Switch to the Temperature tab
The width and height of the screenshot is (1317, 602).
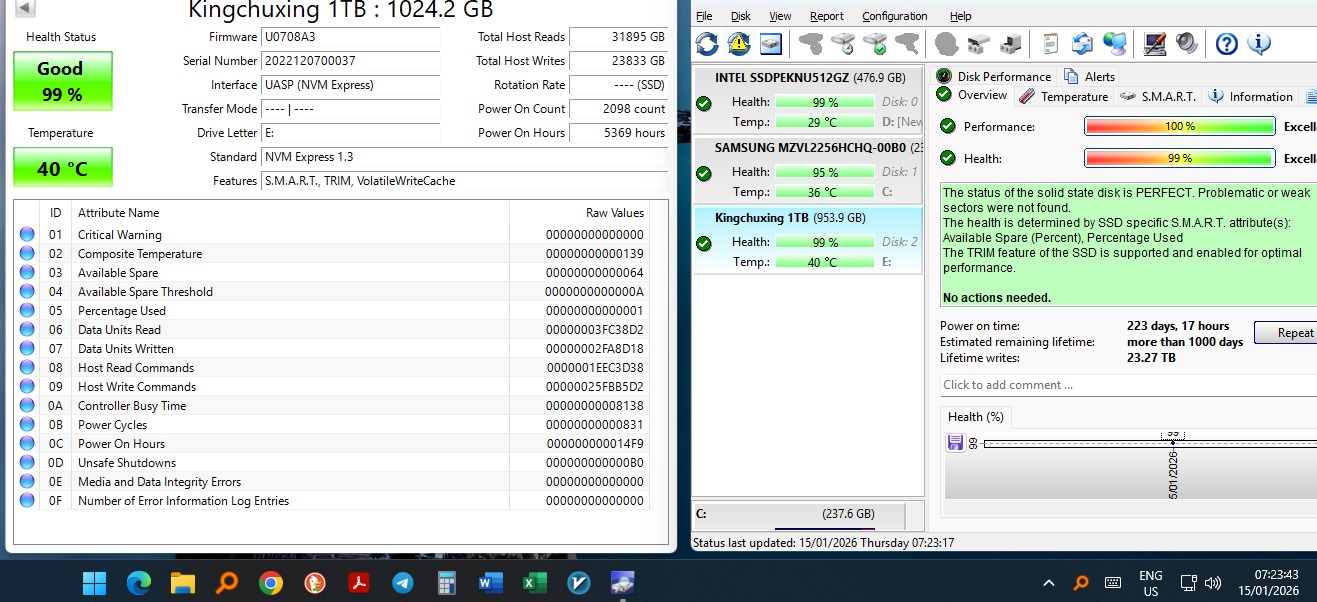[1064, 97]
